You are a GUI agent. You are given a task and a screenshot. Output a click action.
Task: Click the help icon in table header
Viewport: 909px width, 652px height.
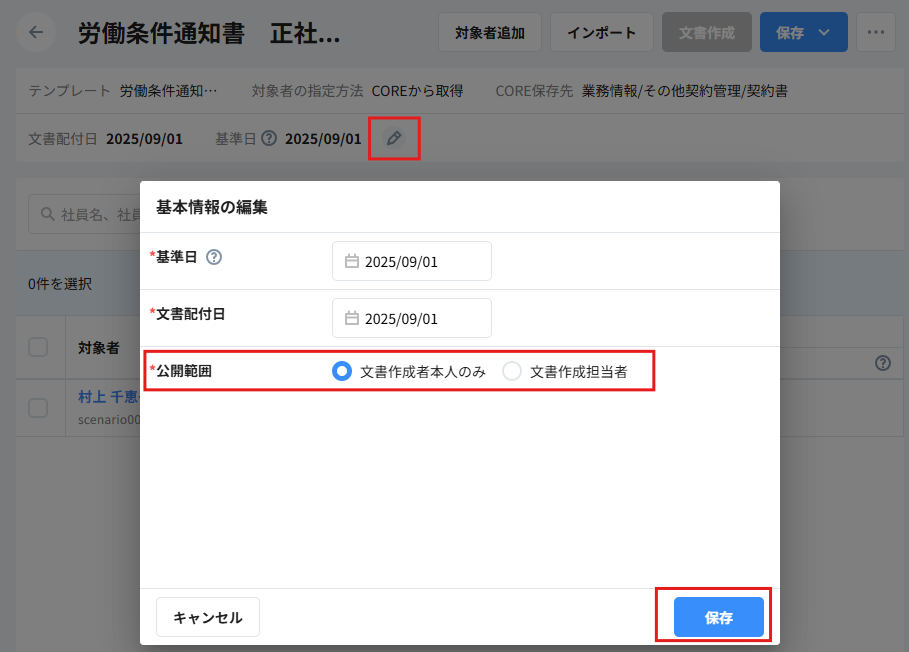point(882,363)
